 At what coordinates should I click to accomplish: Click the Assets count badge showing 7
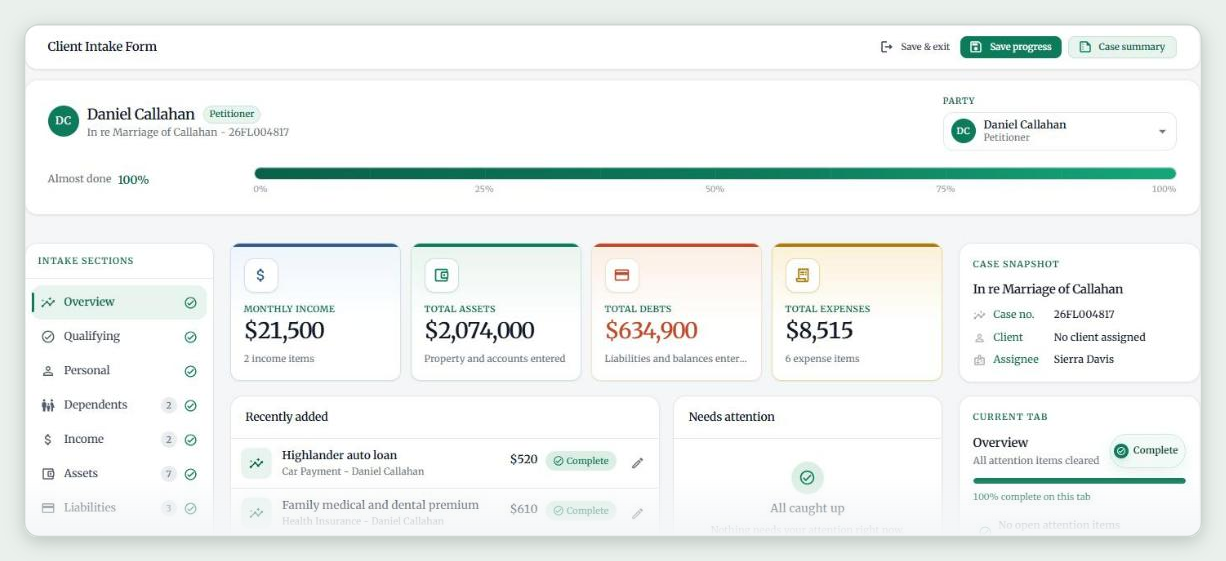pyautogui.click(x=169, y=474)
